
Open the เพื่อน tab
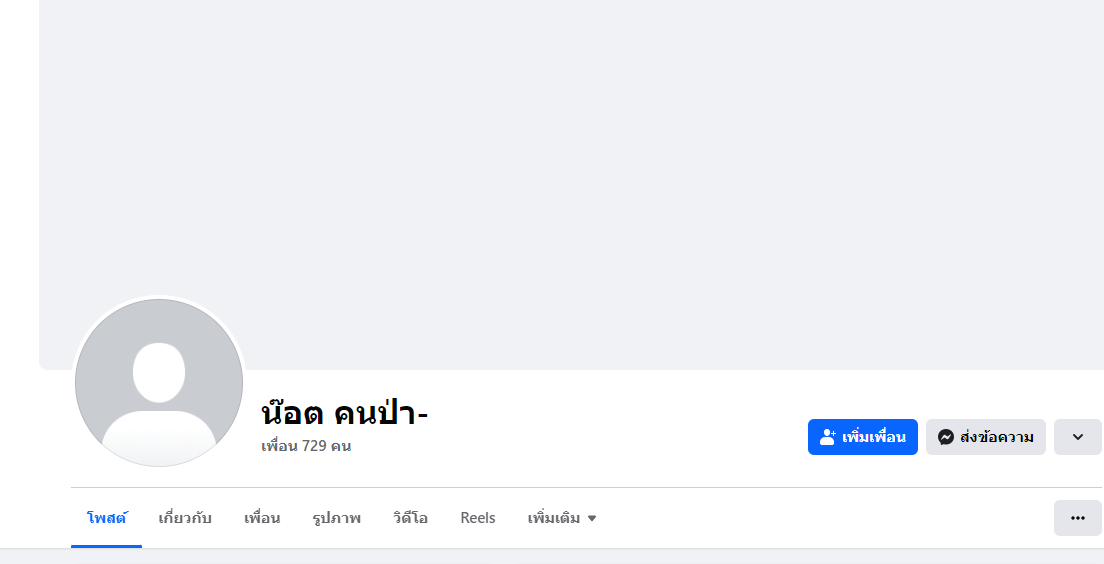[x=262, y=518]
